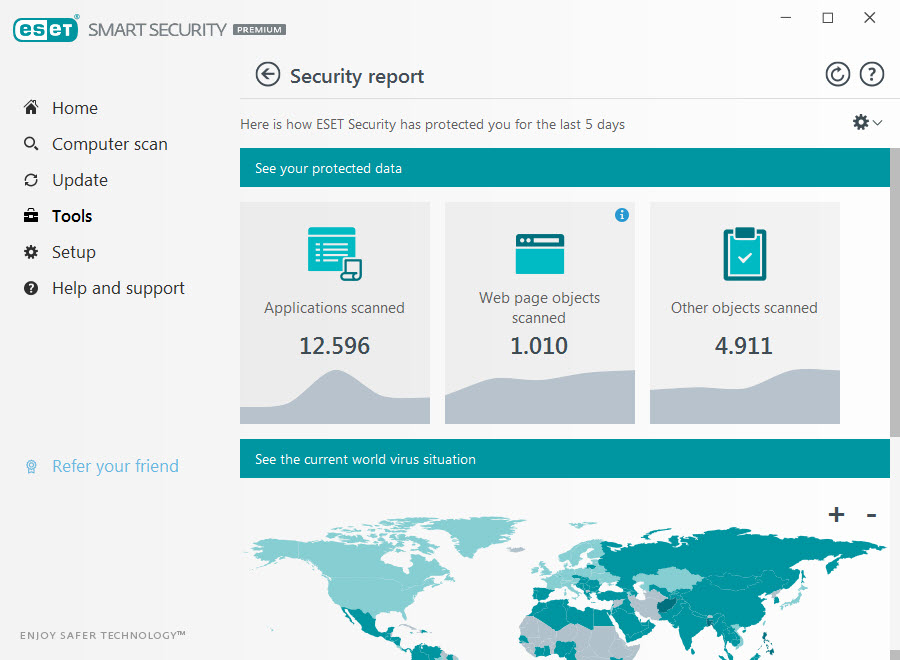Click the Help and support icon
This screenshot has width=900, height=660.
[x=31, y=288]
